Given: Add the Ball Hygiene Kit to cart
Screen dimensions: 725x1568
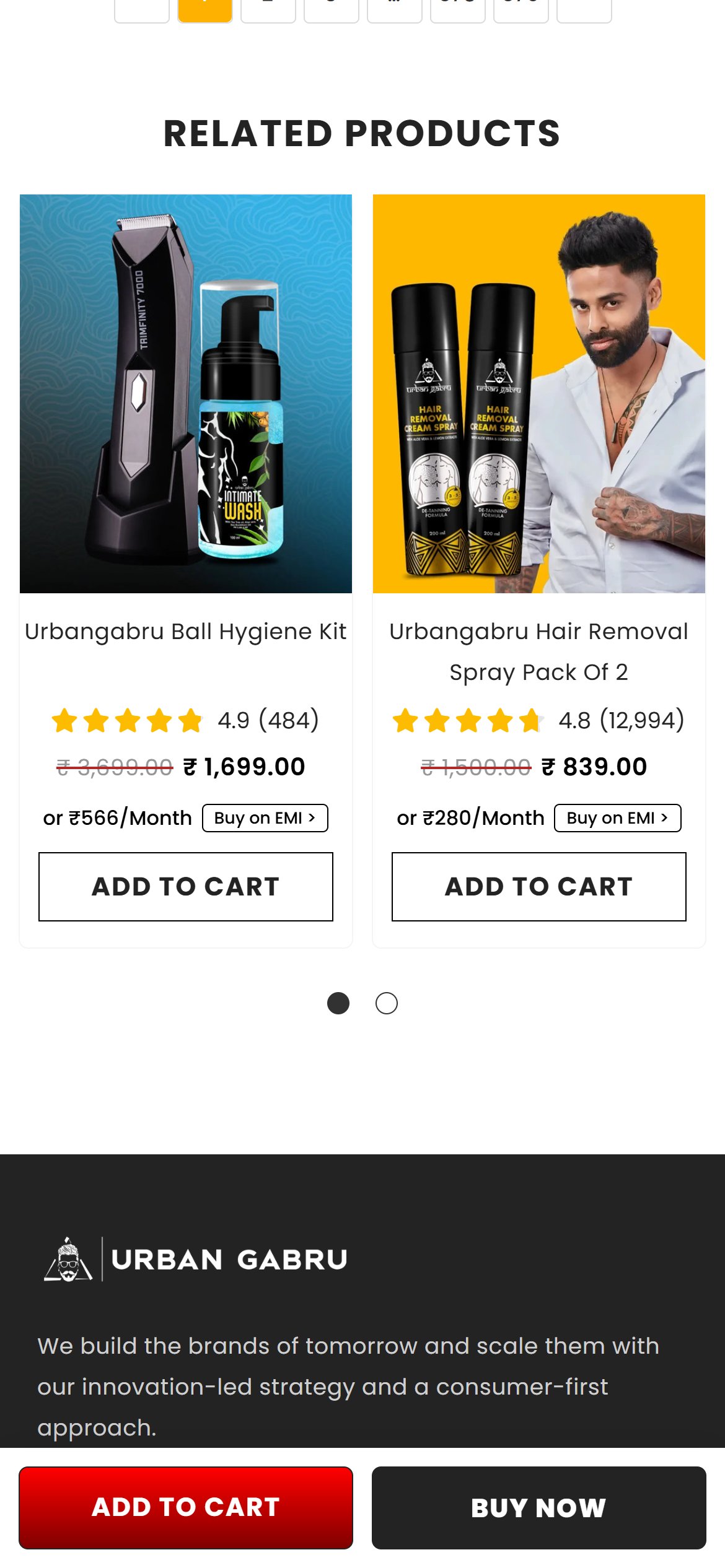Looking at the screenshot, I should [x=186, y=887].
